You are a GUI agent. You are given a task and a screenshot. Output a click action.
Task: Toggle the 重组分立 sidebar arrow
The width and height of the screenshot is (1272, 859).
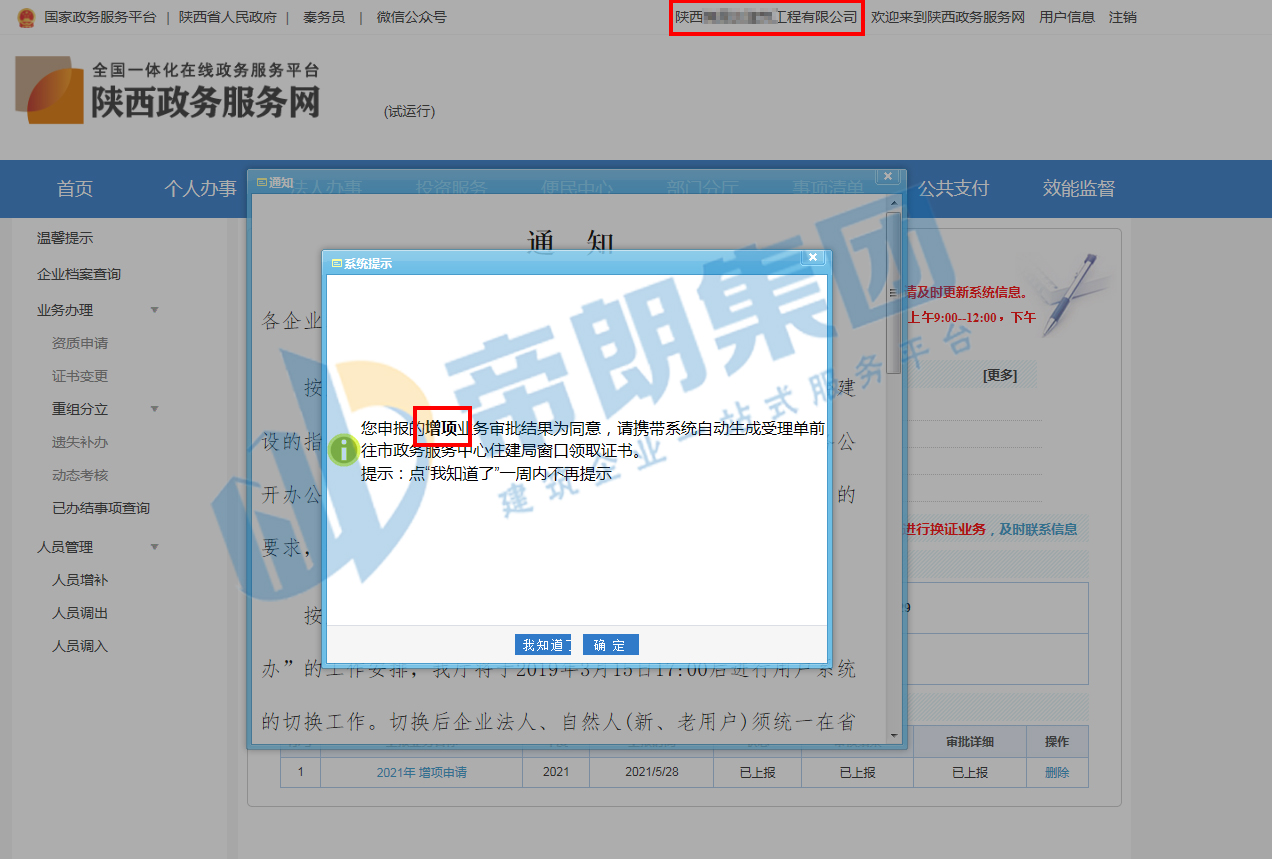[154, 409]
